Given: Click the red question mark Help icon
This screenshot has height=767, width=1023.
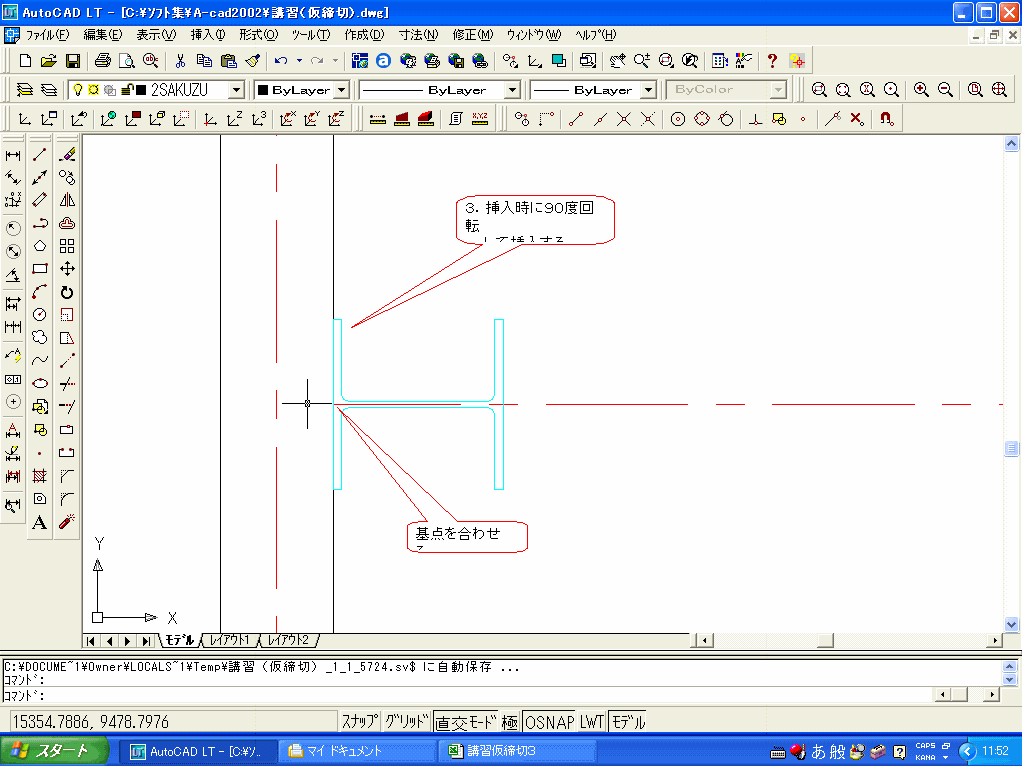Looking at the screenshot, I should (772, 61).
